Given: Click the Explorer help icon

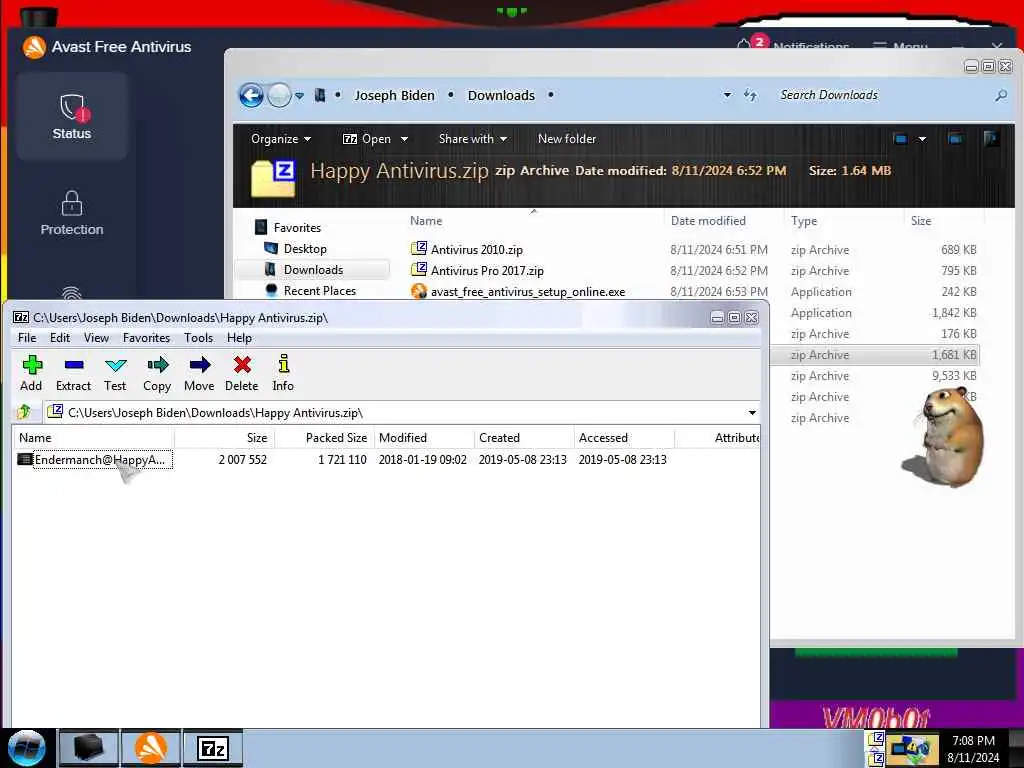Looking at the screenshot, I should click(x=991, y=138).
